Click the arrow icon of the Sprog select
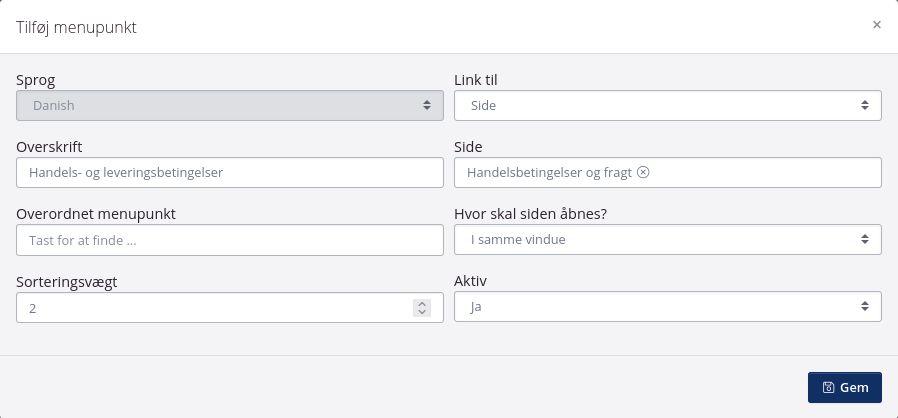Viewport: 898px width, 418px height. (427, 105)
